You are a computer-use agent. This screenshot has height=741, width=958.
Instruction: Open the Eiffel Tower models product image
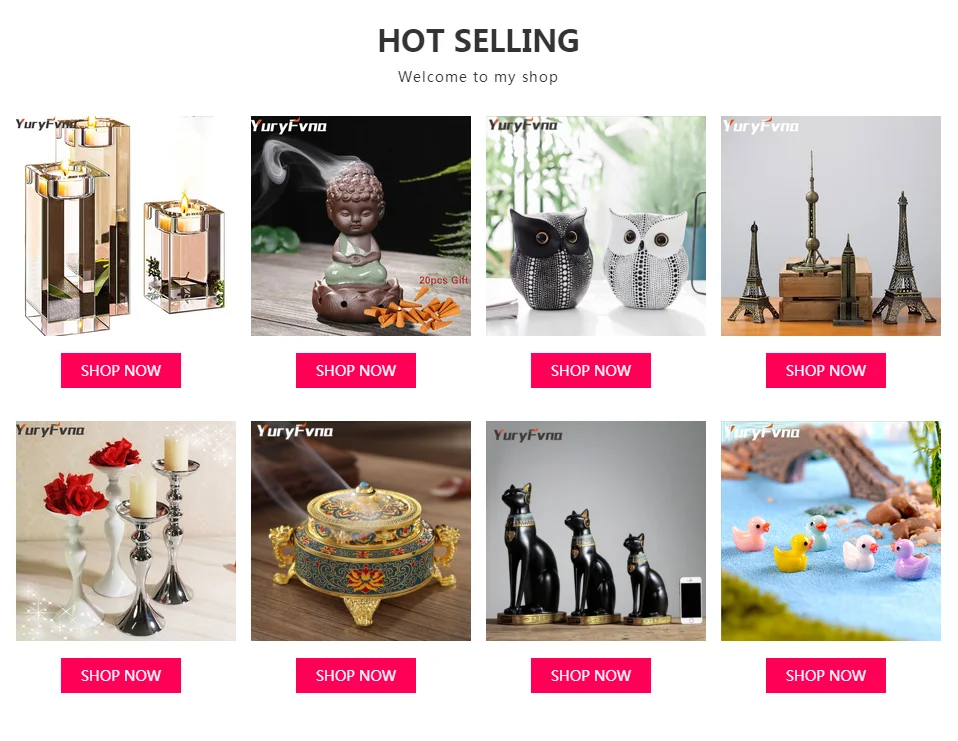pyautogui.click(x=831, y=225)
